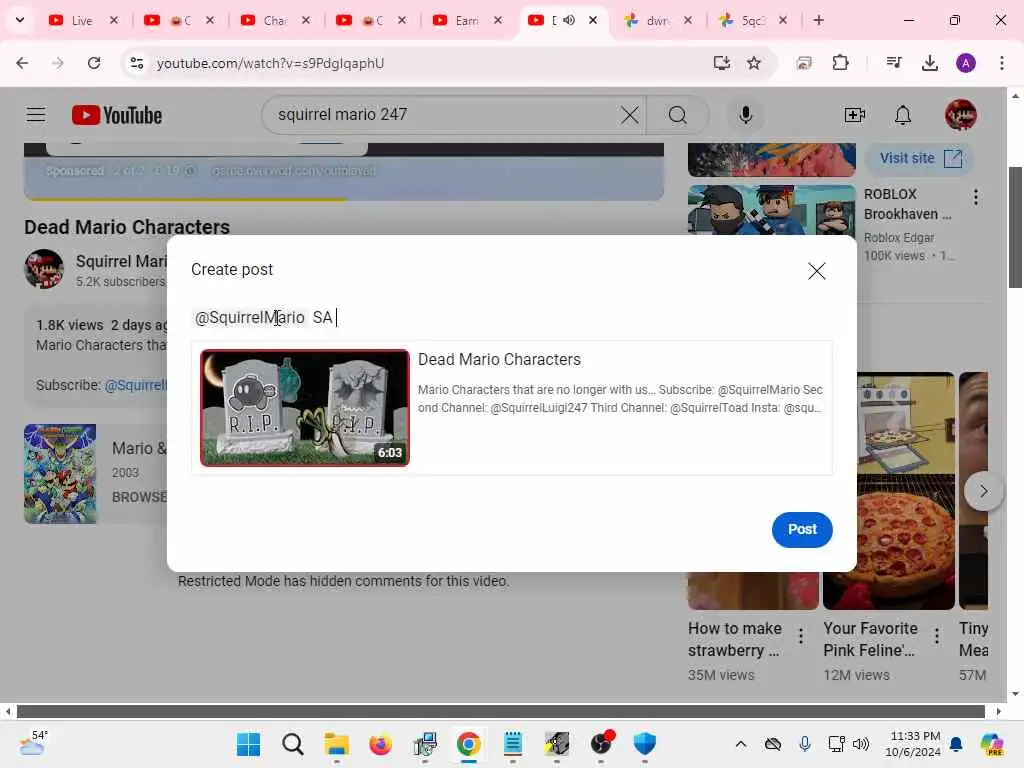Open volume control in system tray
Screen dimensions: 1024x768
tap(861, 744)
